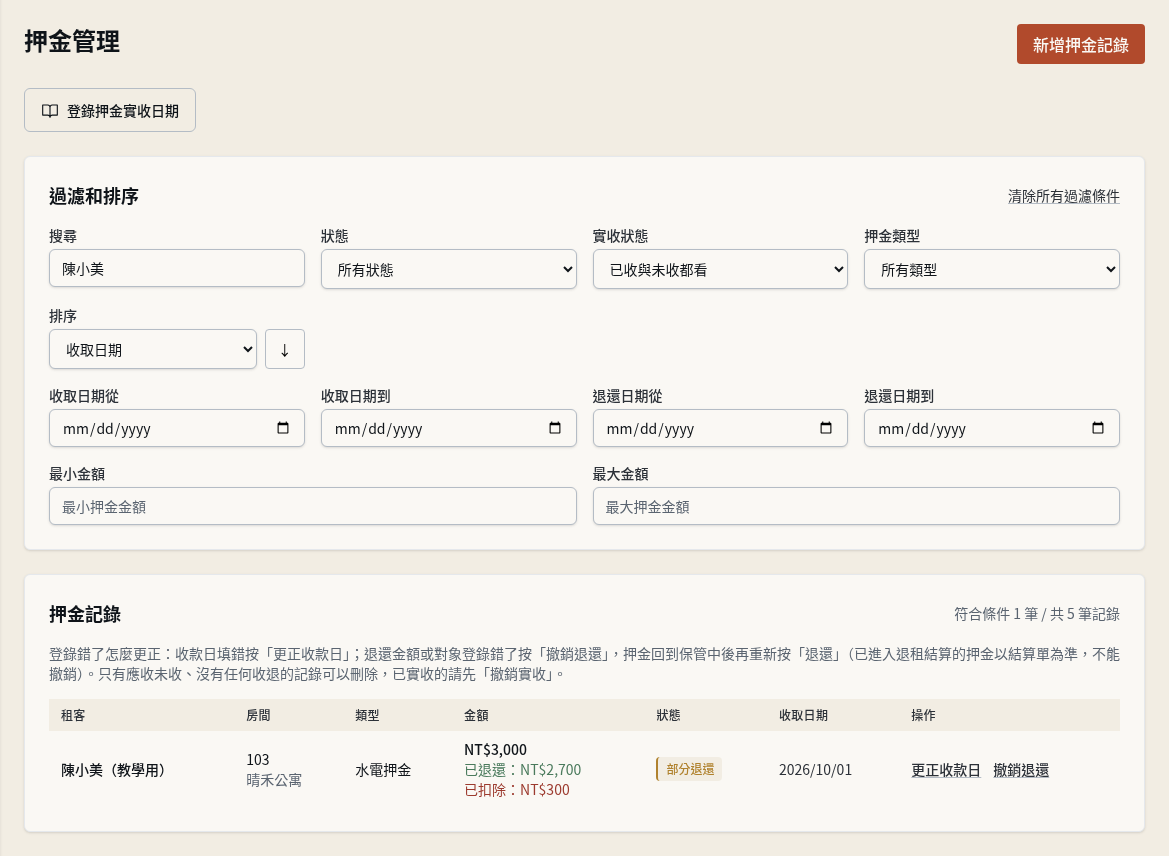Click the NT$3,000 amount

point(495,749)
